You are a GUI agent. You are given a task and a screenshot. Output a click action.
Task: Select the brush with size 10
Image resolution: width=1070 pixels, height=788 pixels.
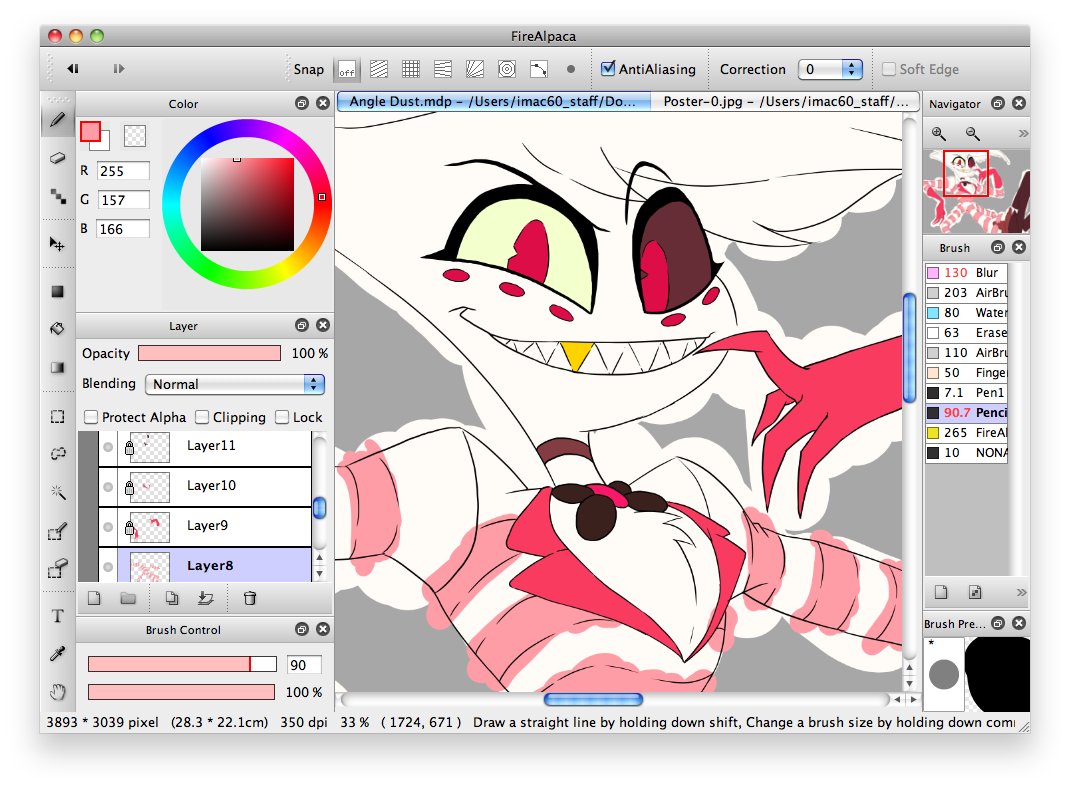click(x=966, y=452)
